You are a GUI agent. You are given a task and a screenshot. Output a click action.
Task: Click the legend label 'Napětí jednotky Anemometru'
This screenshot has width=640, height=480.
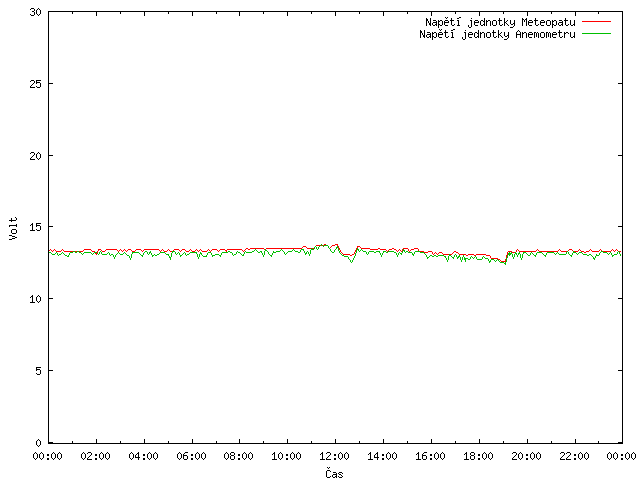[x=497, y=34]
